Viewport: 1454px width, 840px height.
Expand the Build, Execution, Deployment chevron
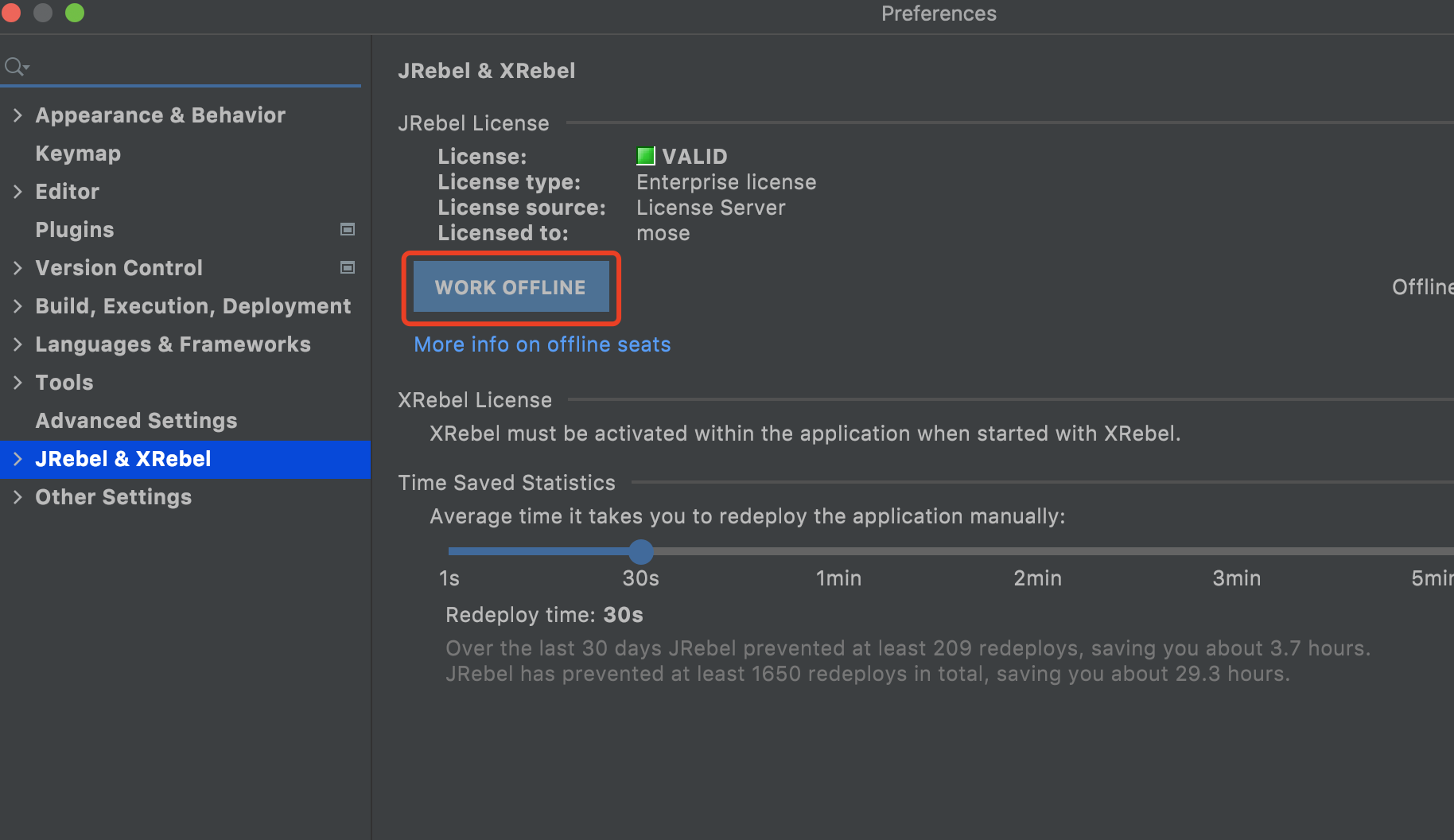(x=17, y=306)
